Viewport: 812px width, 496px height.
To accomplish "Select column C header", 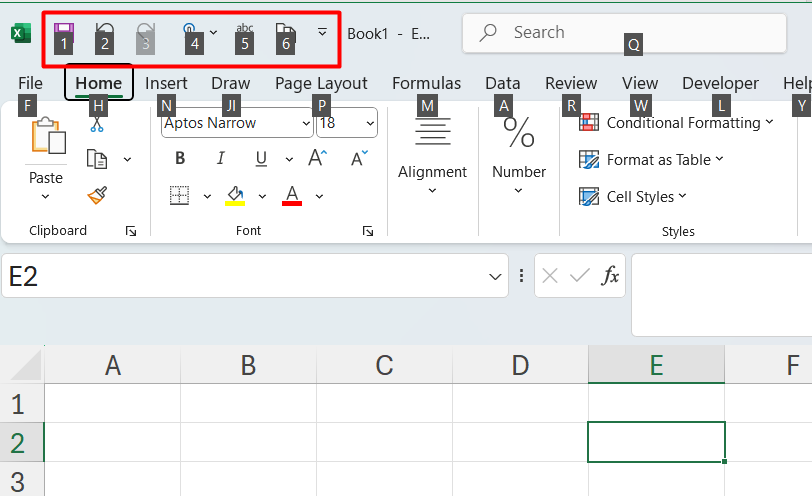I will tap(384, 365).
